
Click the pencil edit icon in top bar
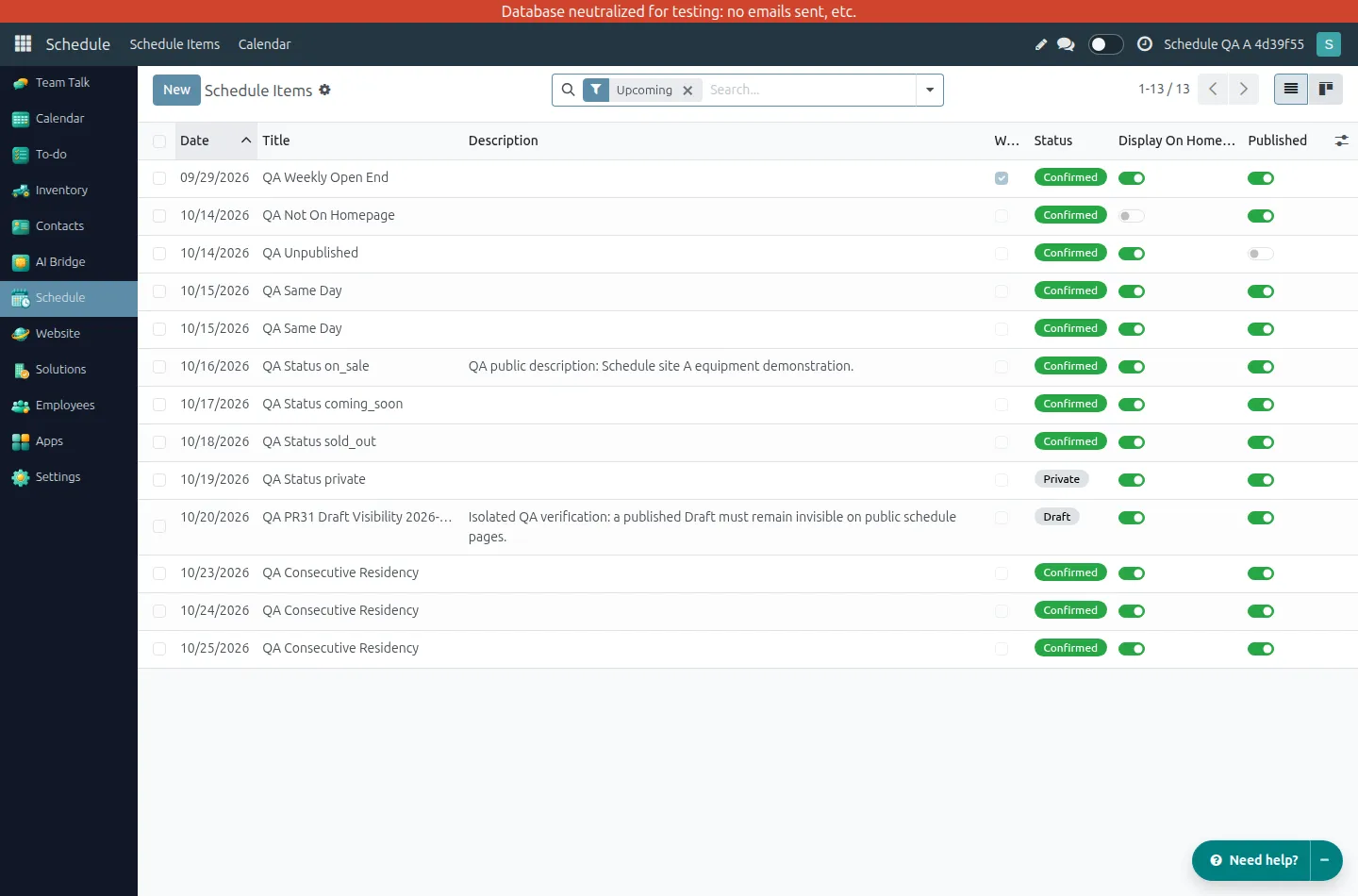pyautogui.click(x=1041, y=44)
